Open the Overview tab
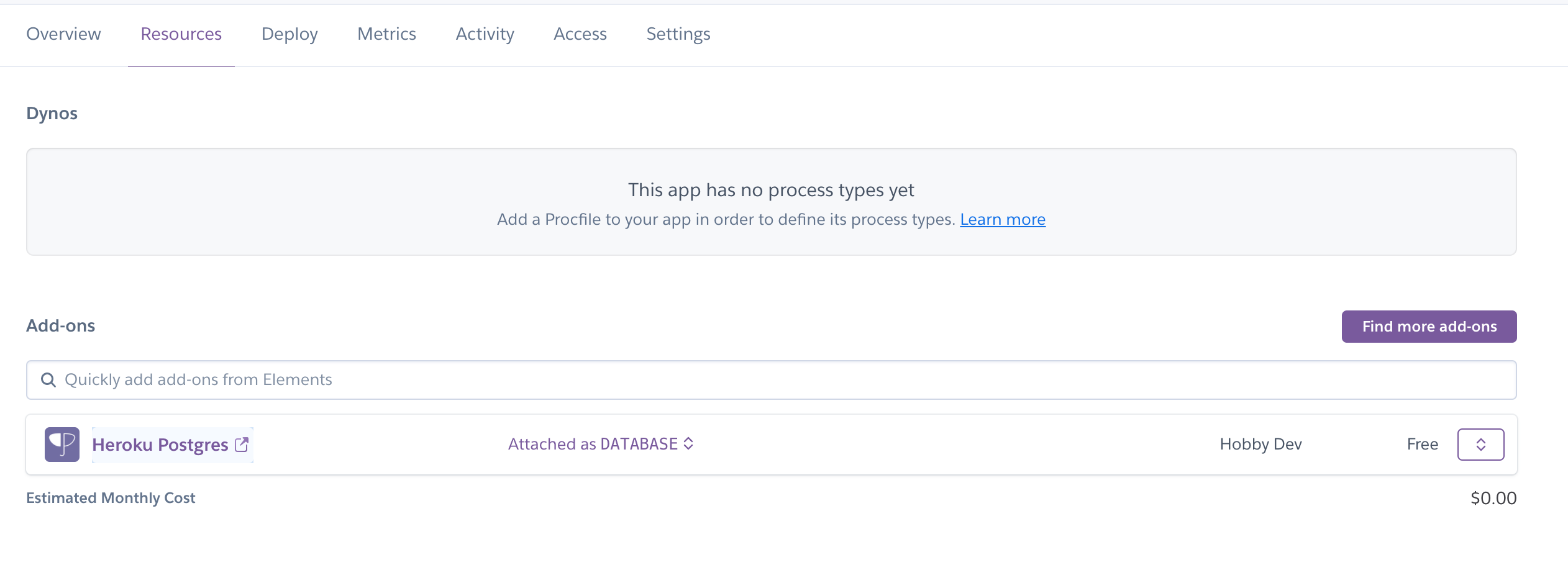The image size is (1568, 565). coord(63,34)
